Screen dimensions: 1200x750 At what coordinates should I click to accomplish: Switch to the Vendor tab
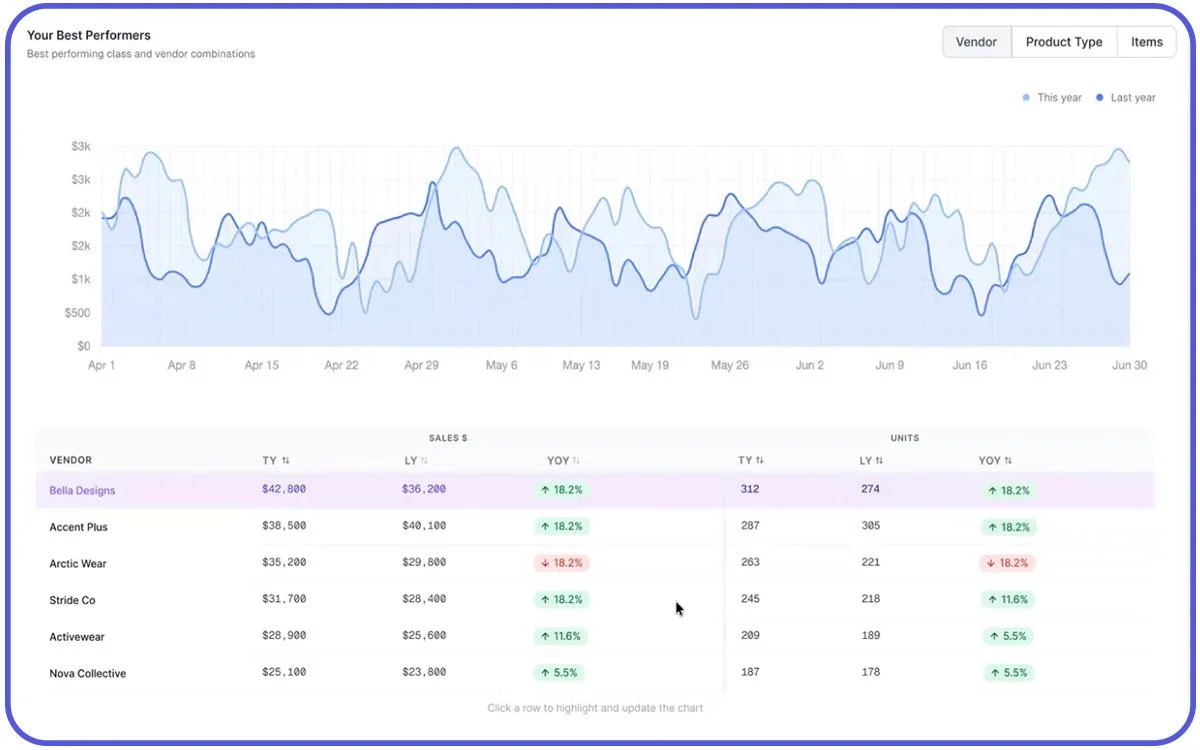tap(977, 42)
